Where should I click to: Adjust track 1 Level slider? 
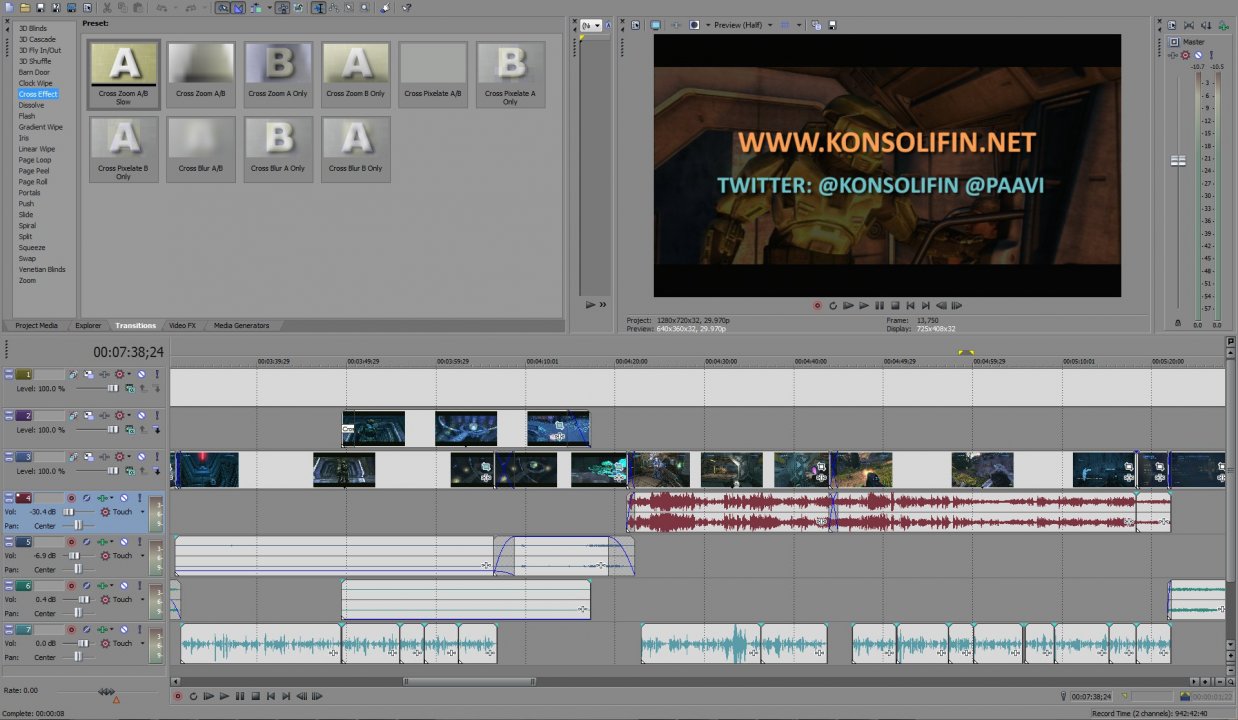pos(113,389)
